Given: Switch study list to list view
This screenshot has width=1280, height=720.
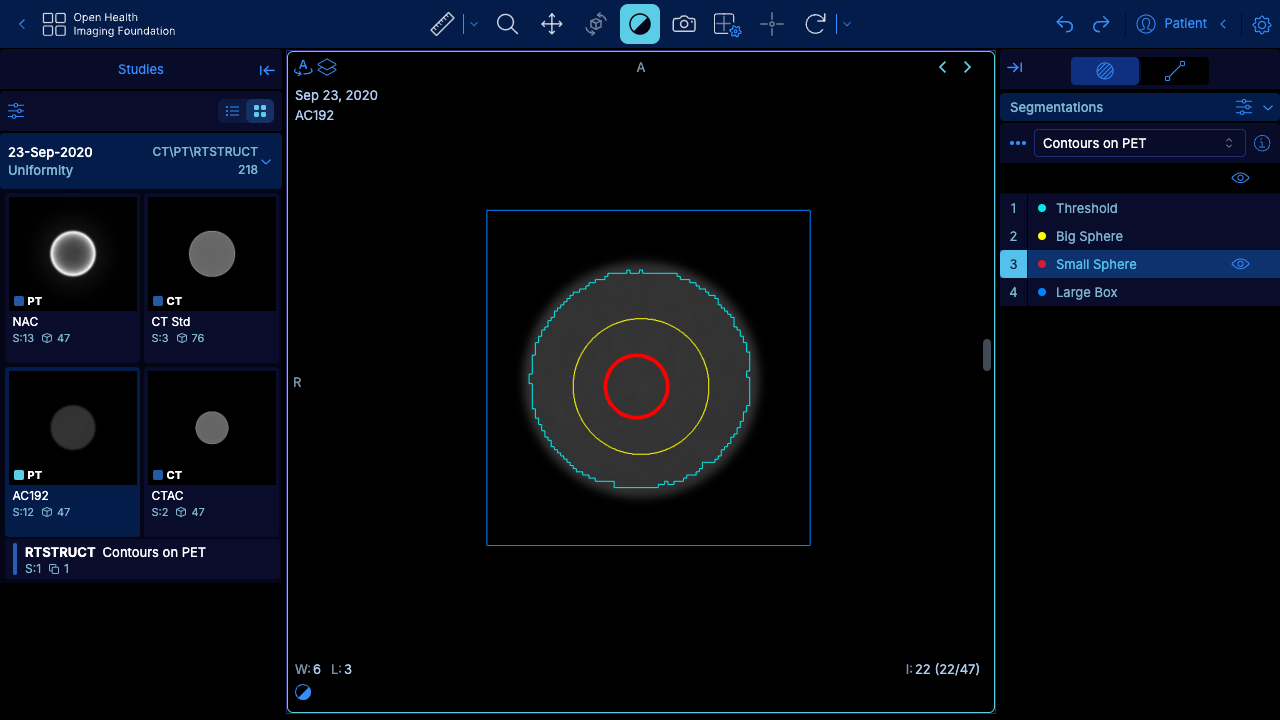Looking at the screenshot, I should tap(232, 111).
